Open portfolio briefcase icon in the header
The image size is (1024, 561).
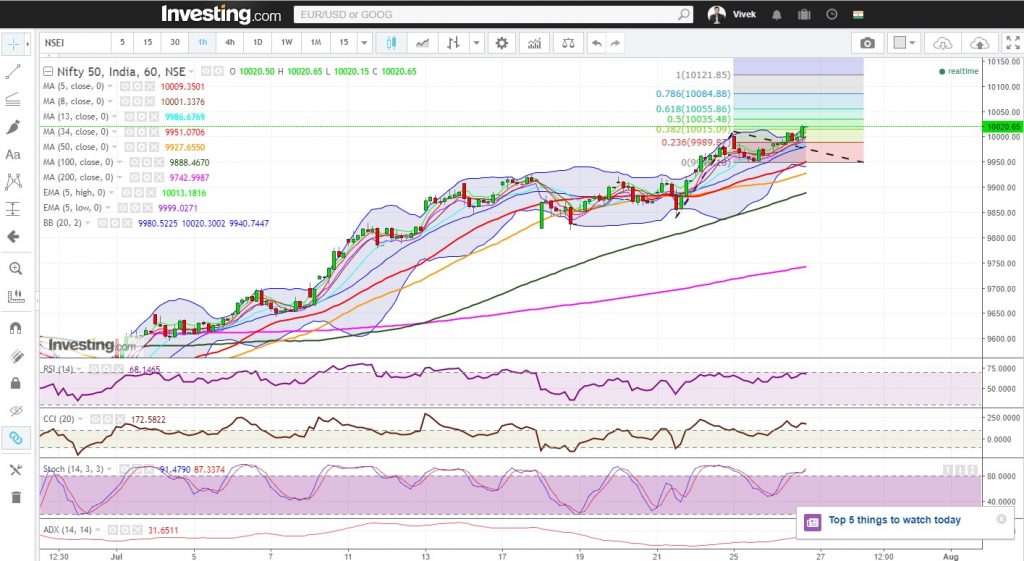tap(805, 14)
